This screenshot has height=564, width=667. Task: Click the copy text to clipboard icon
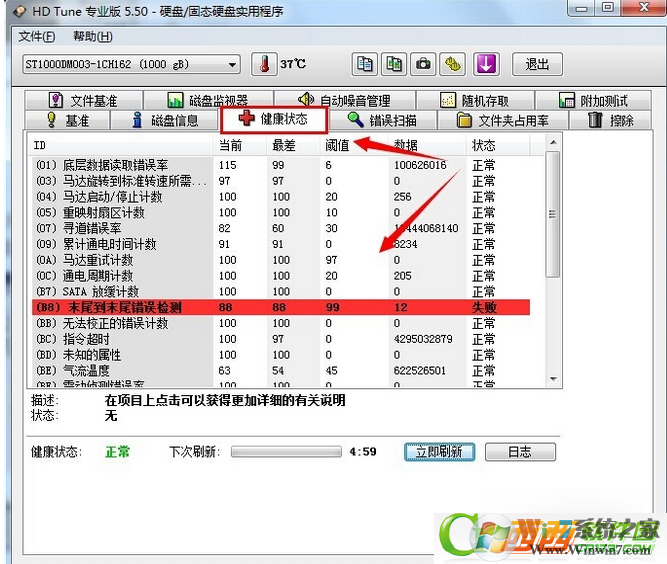[365, 64]
